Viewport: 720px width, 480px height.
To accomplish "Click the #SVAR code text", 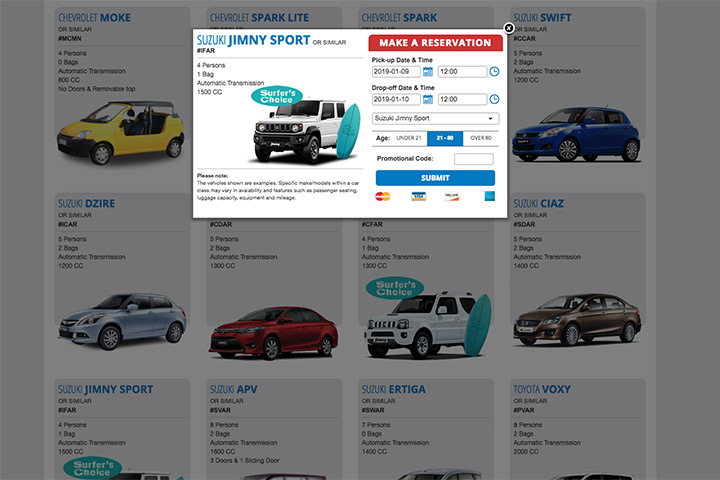I will (220, 410).
